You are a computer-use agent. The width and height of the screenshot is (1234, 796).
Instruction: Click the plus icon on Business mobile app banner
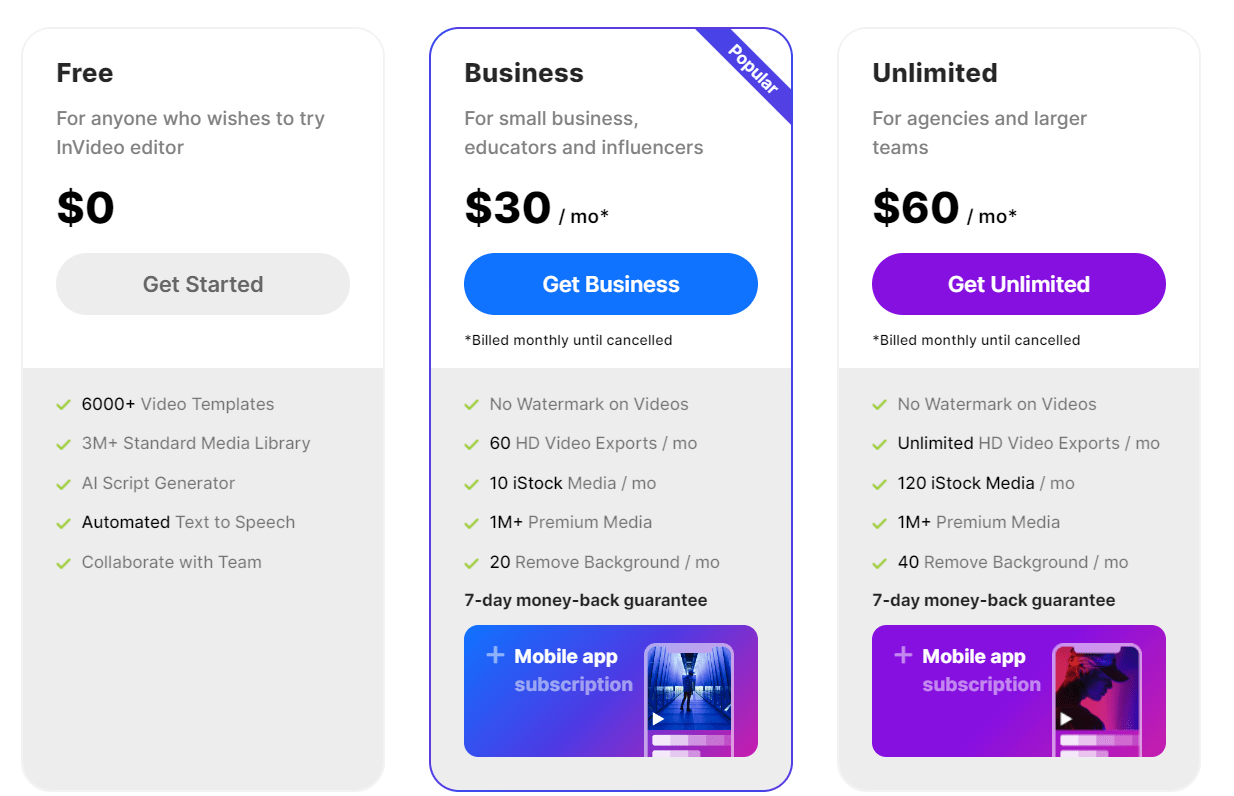click(x=495, y=655)
